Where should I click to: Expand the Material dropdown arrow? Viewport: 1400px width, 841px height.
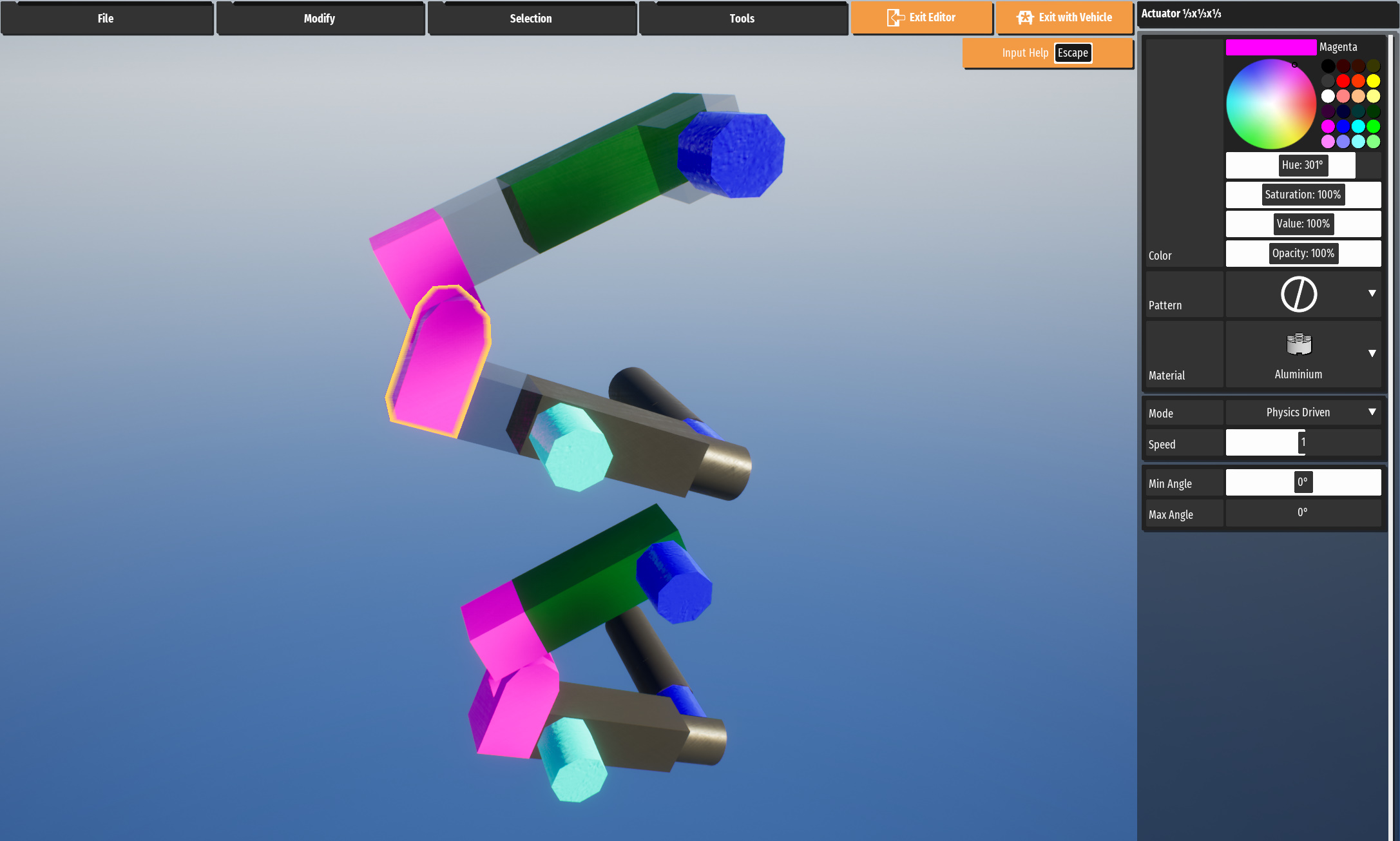pyautogui.click(x=1372, y=353)
